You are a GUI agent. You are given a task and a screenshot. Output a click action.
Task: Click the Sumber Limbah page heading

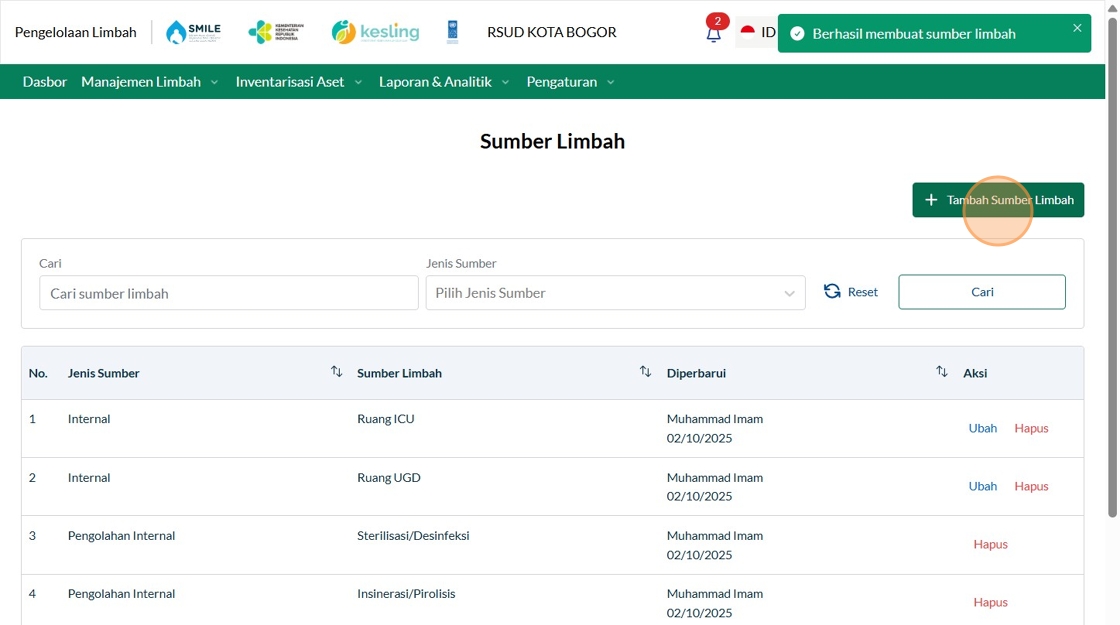(x=552, y=141)
